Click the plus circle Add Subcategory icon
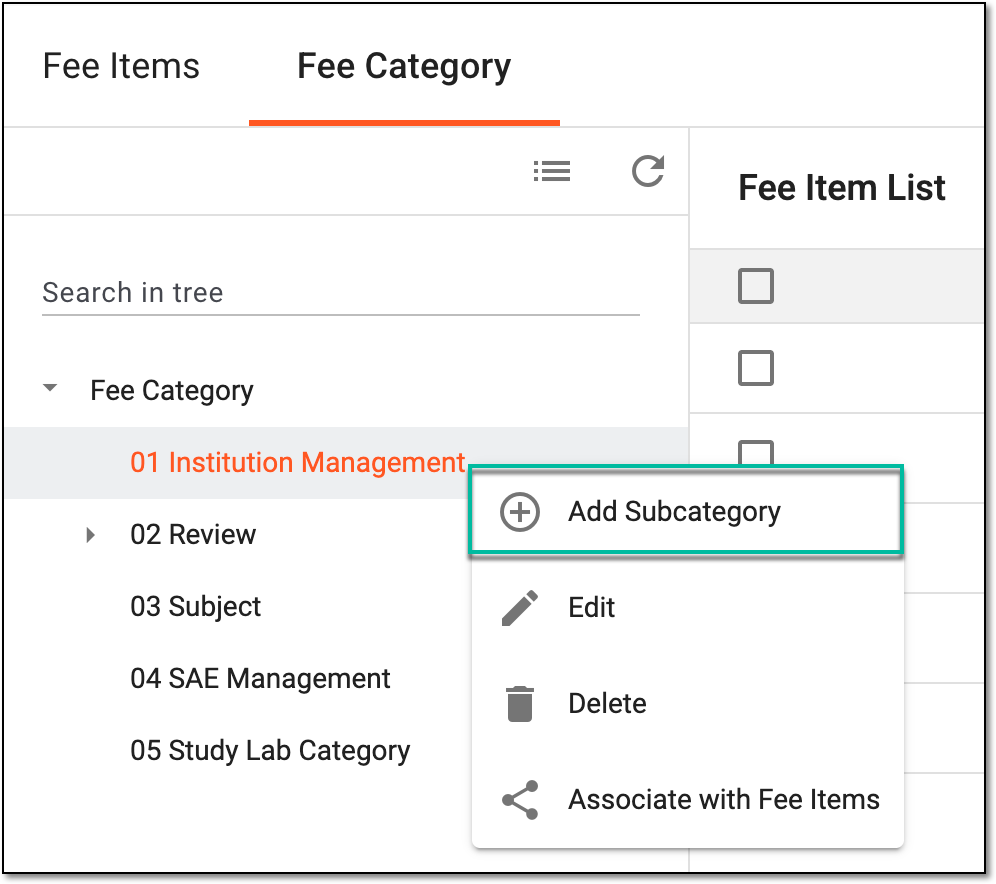 click(x=520, y=511)
